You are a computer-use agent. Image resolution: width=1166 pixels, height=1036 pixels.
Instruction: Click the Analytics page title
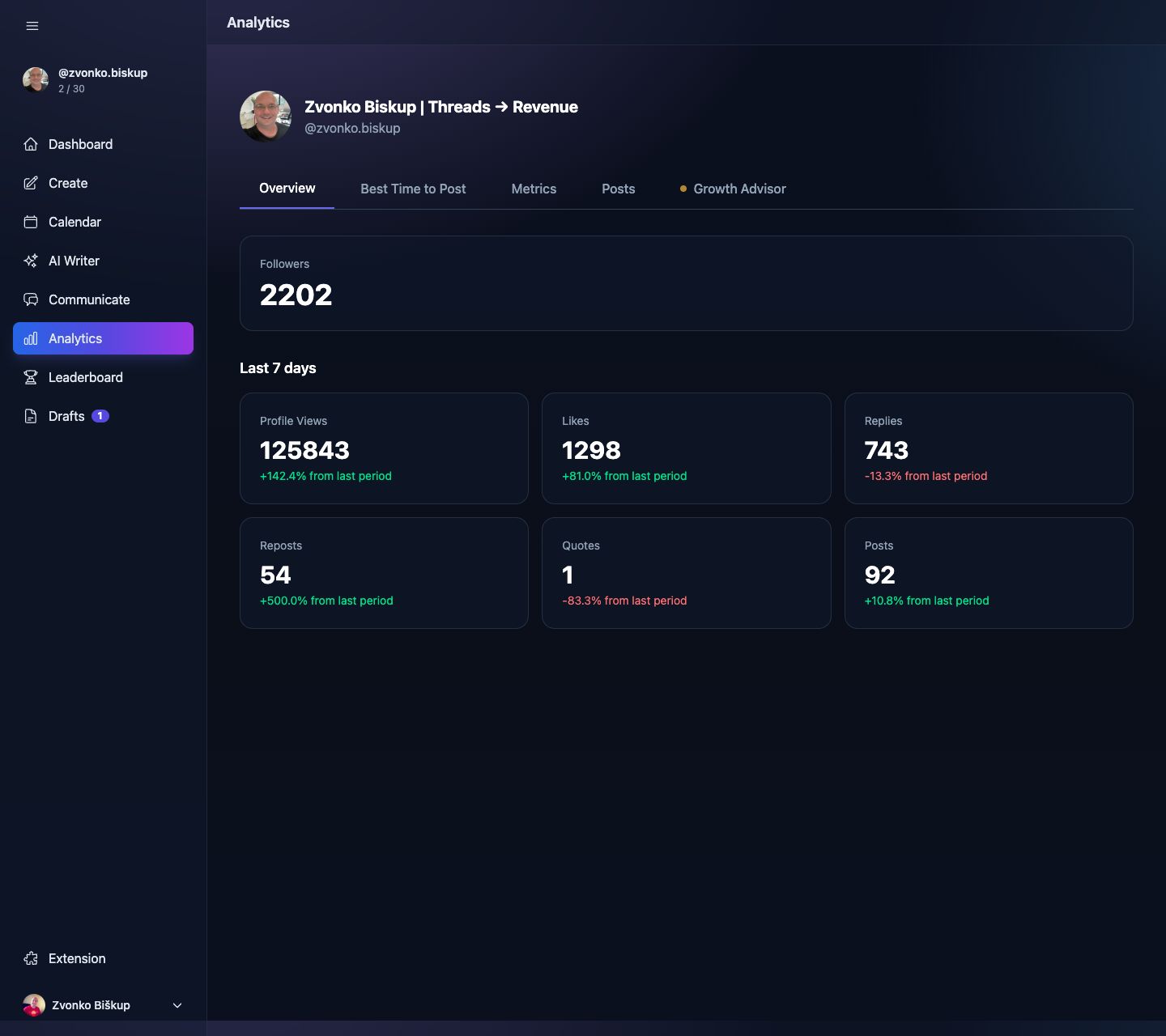(258, 23)
